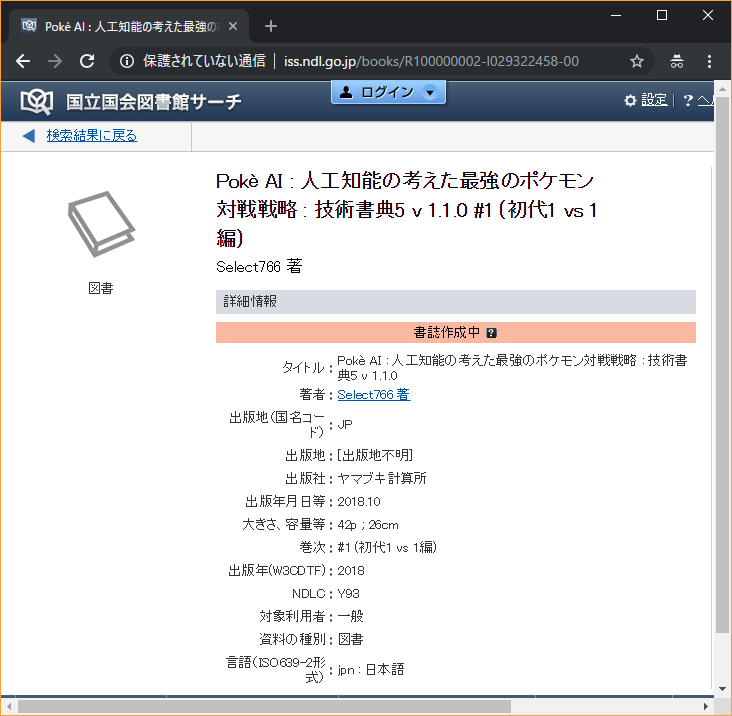Open a new tab with the plus button
The image size is (732, 716).
271,26
